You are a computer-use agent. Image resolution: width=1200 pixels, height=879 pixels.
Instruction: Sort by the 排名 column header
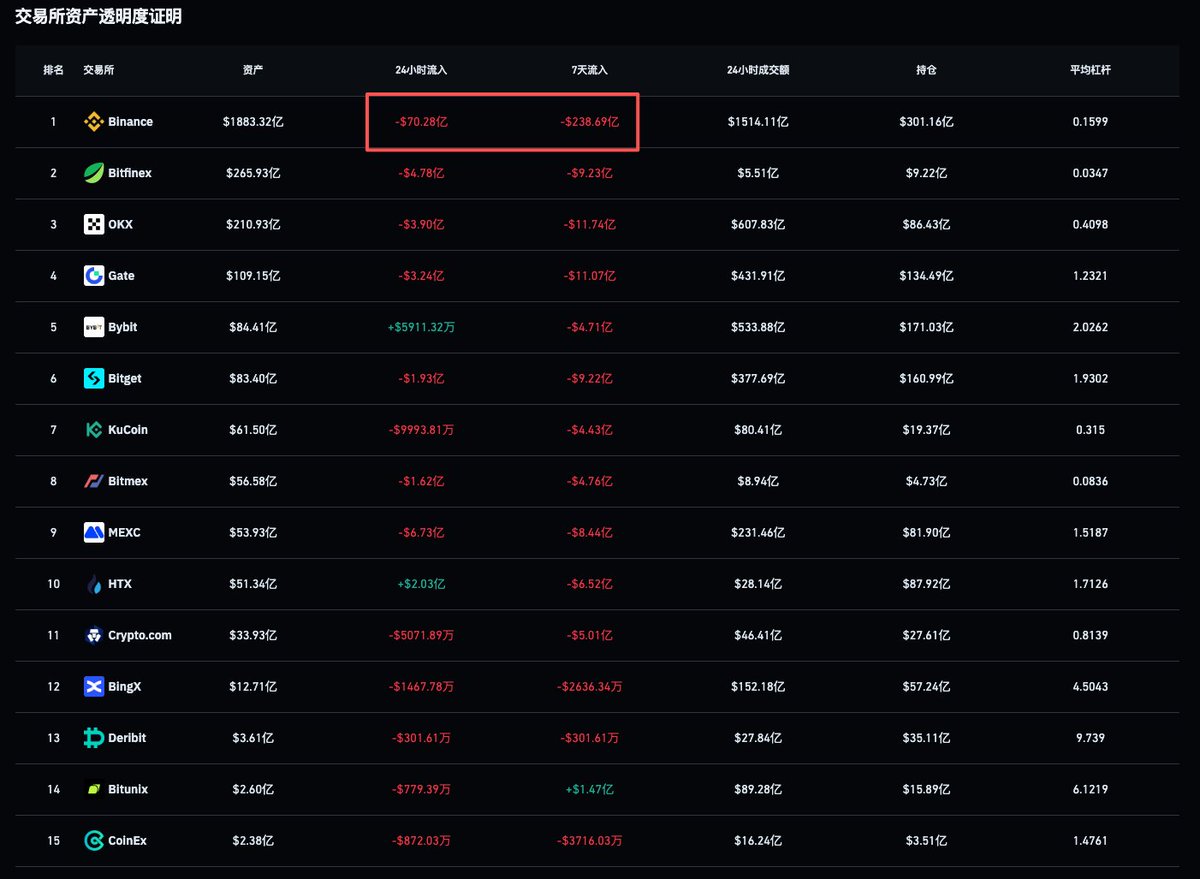click(x=53, y=70)
